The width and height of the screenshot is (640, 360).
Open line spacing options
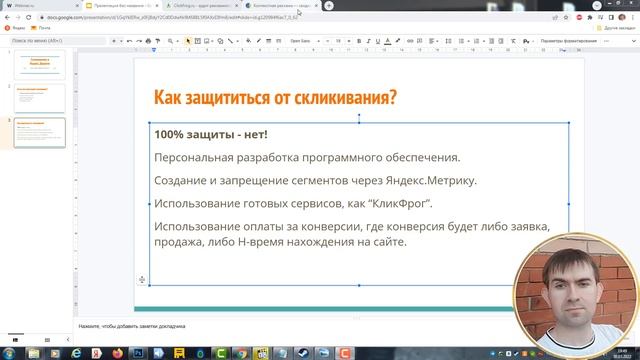[x=449, y=41]
